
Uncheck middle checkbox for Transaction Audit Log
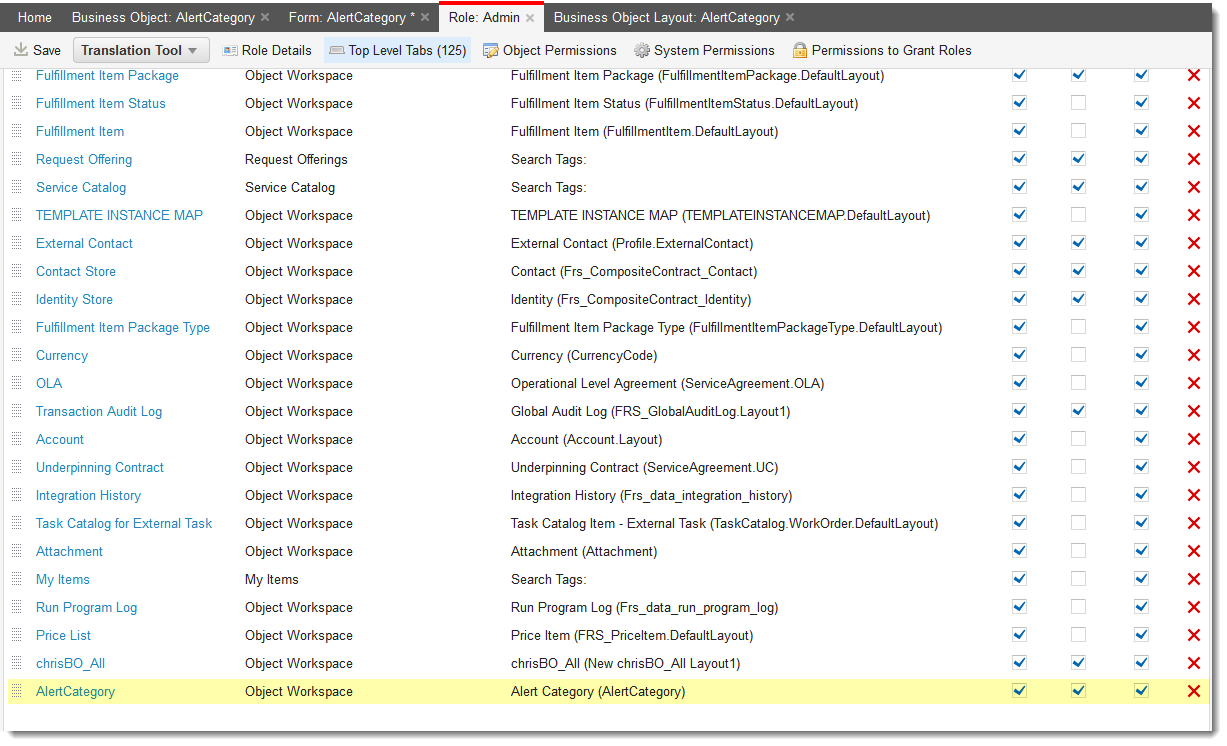[x=1078, y=410]
